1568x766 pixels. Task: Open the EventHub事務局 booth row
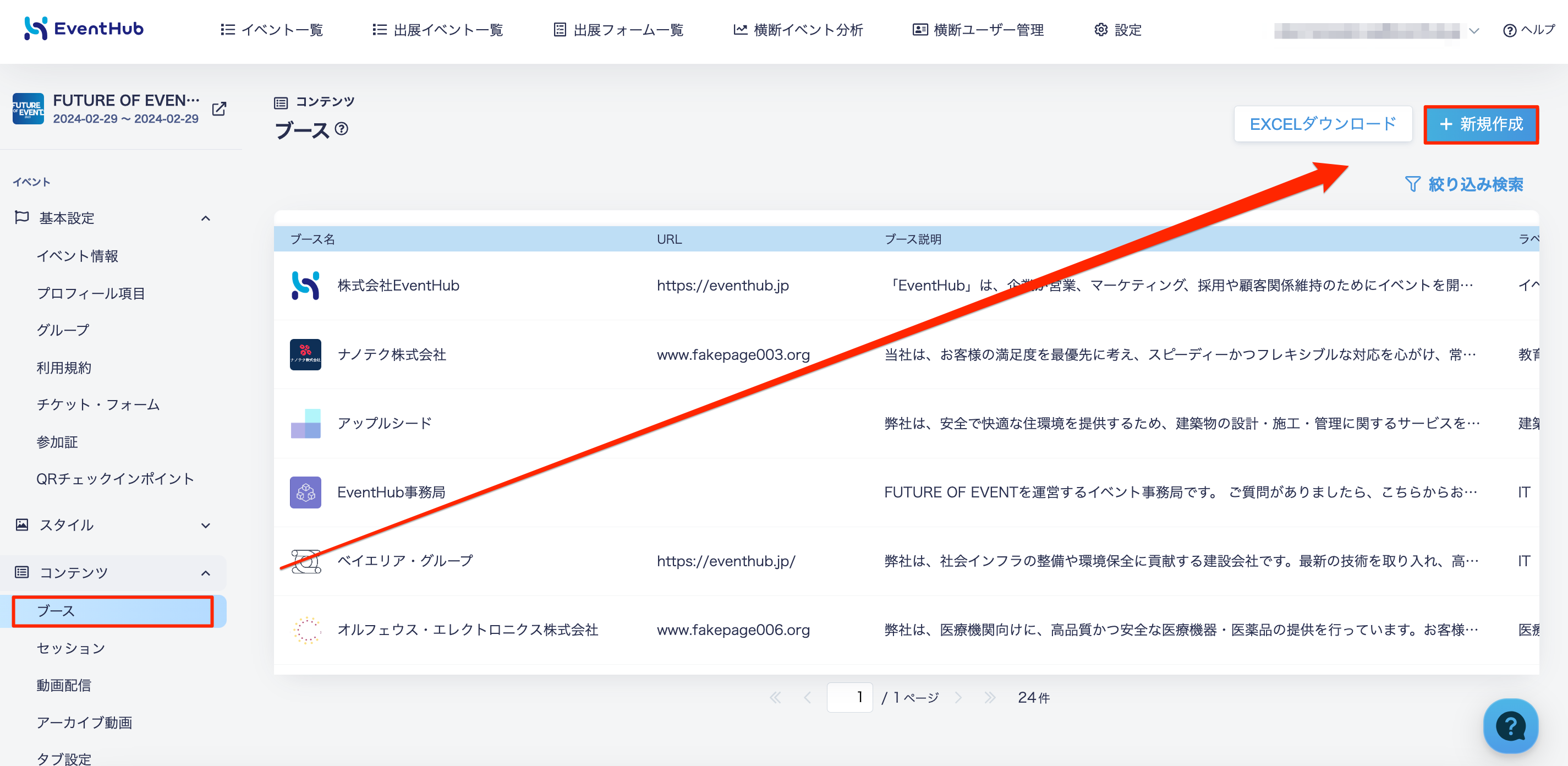coord(906,492)
